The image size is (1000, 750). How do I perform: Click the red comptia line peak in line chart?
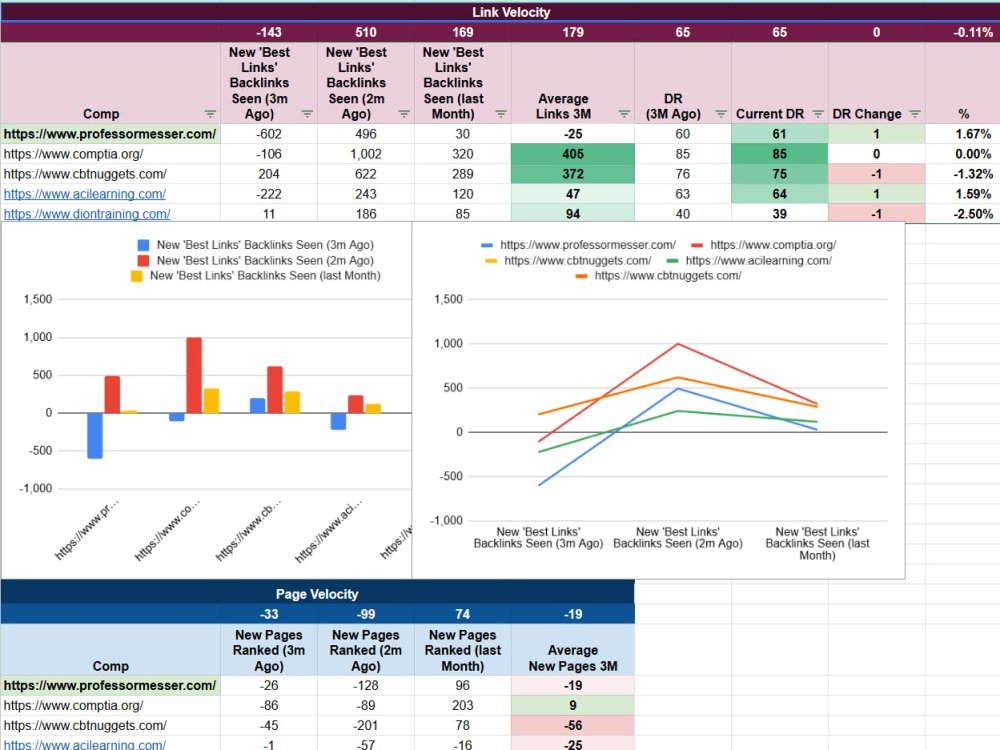click(678, 344)
